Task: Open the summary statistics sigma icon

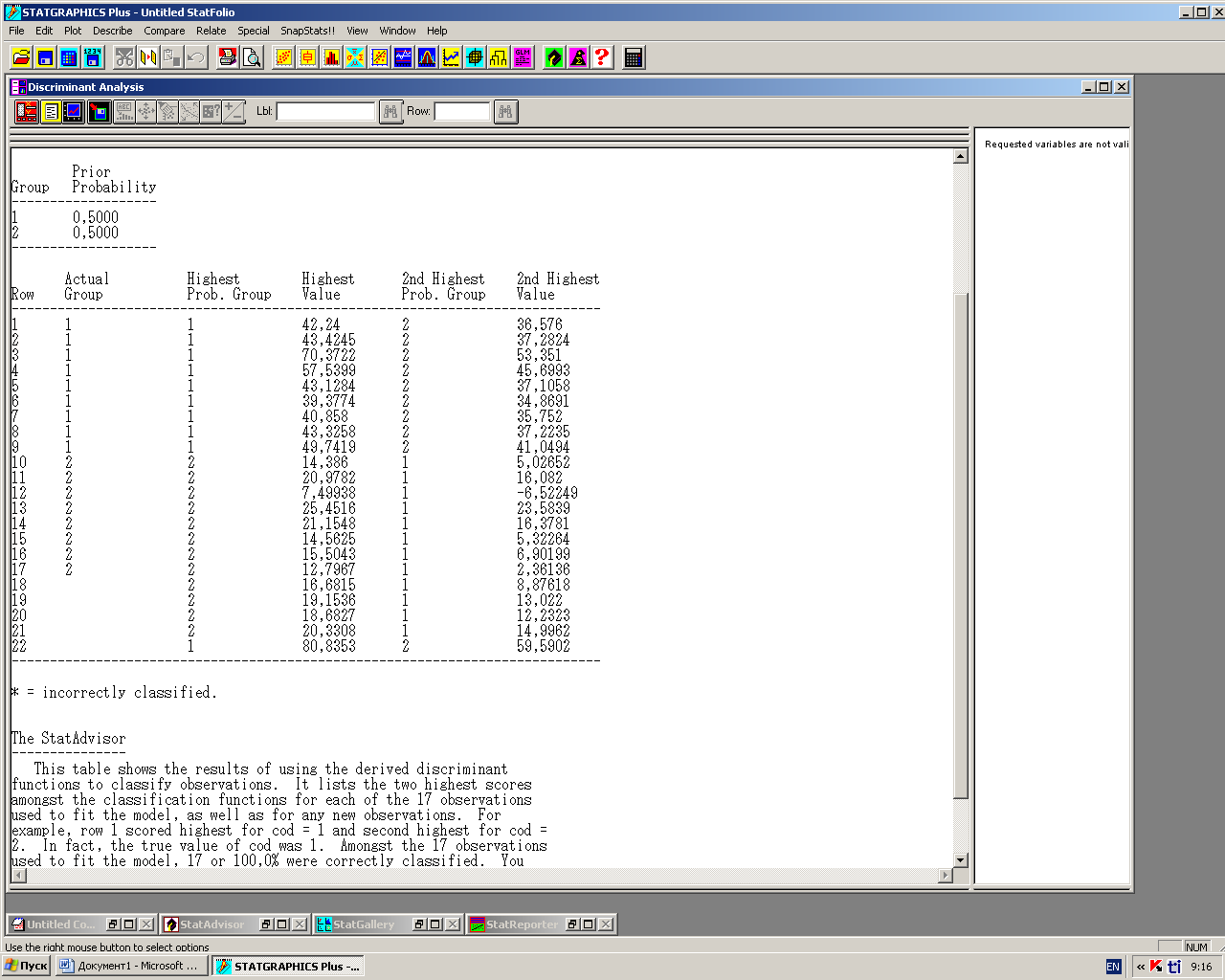Action: coord(355,57)
